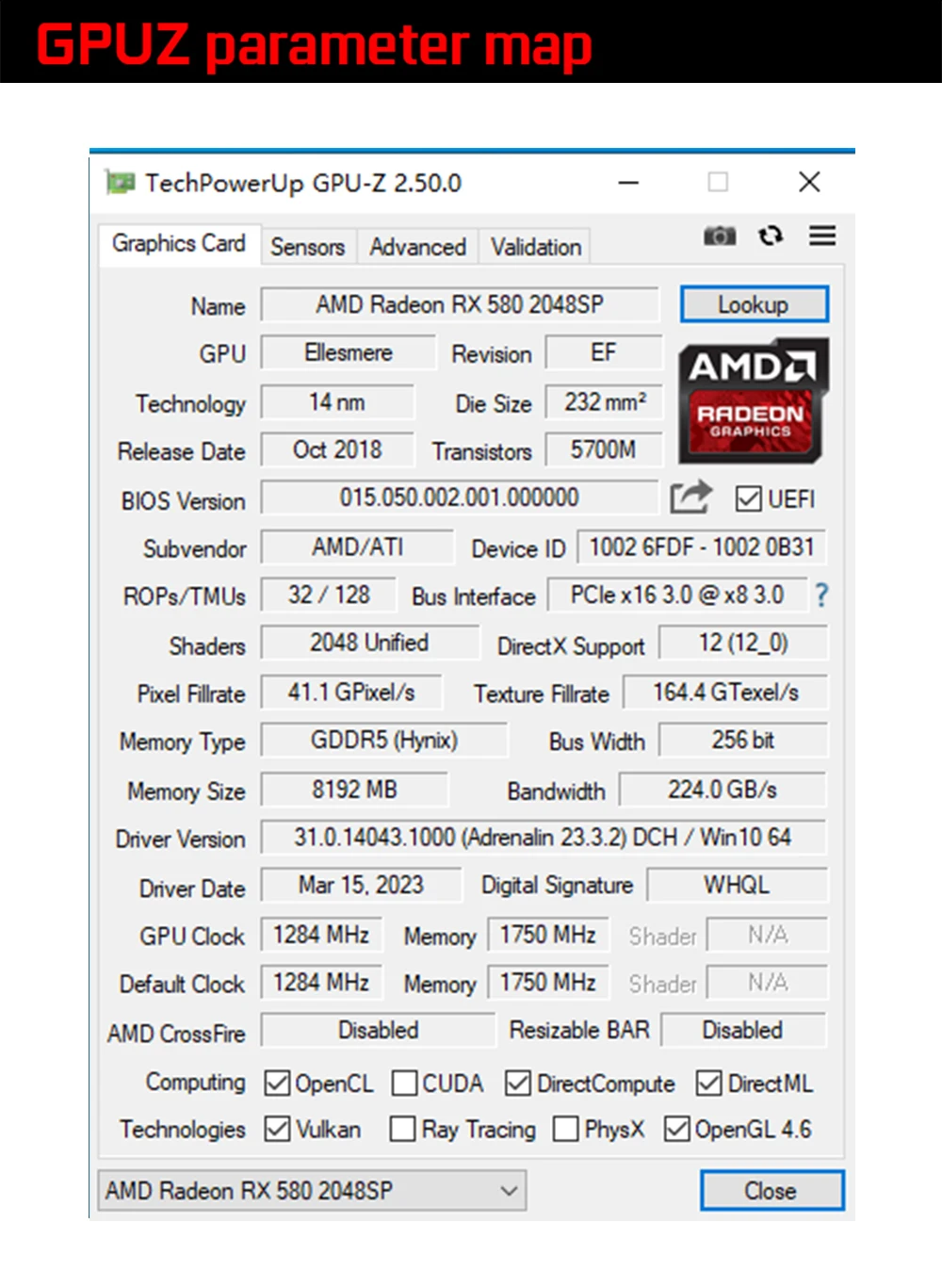Screen dimensions: 942x1288
Task: Click the Close button
Action: pyautogui.click(x=771, y=1190)
